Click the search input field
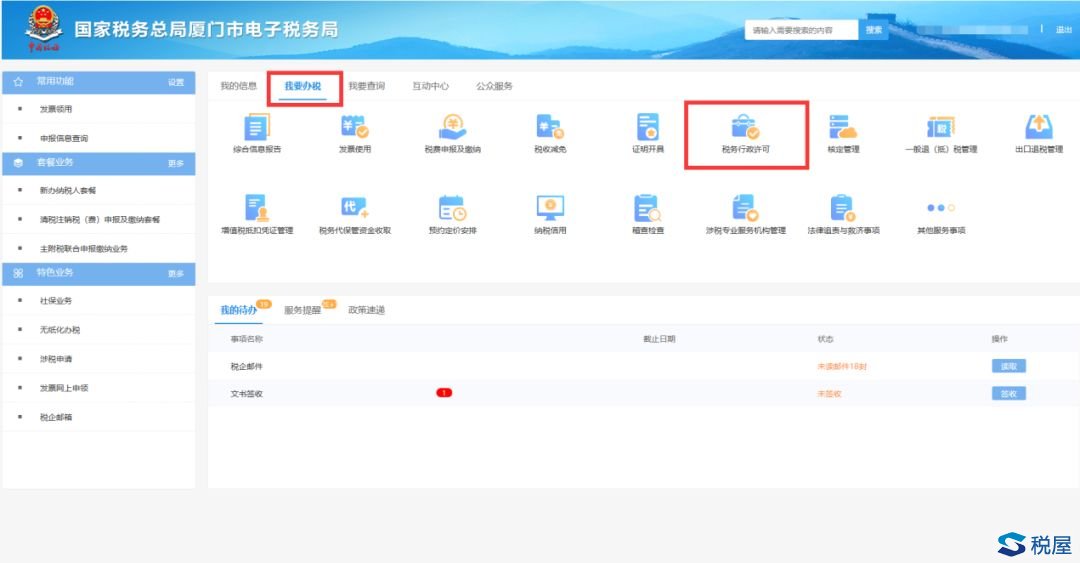Image resolution: width=1080 pixels, height=563 pixels. click(x=801, y=30)
